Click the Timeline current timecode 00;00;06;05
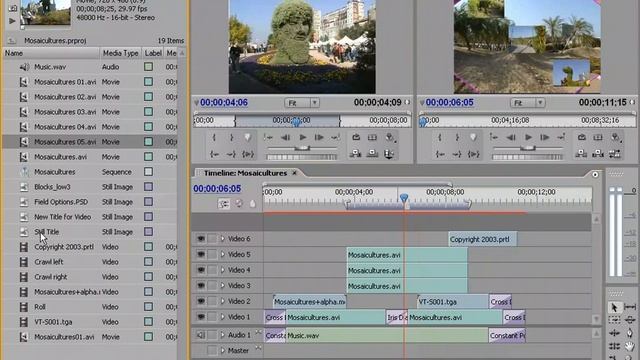Viewport: 640px width, 360px height. (x=217, y=189)
